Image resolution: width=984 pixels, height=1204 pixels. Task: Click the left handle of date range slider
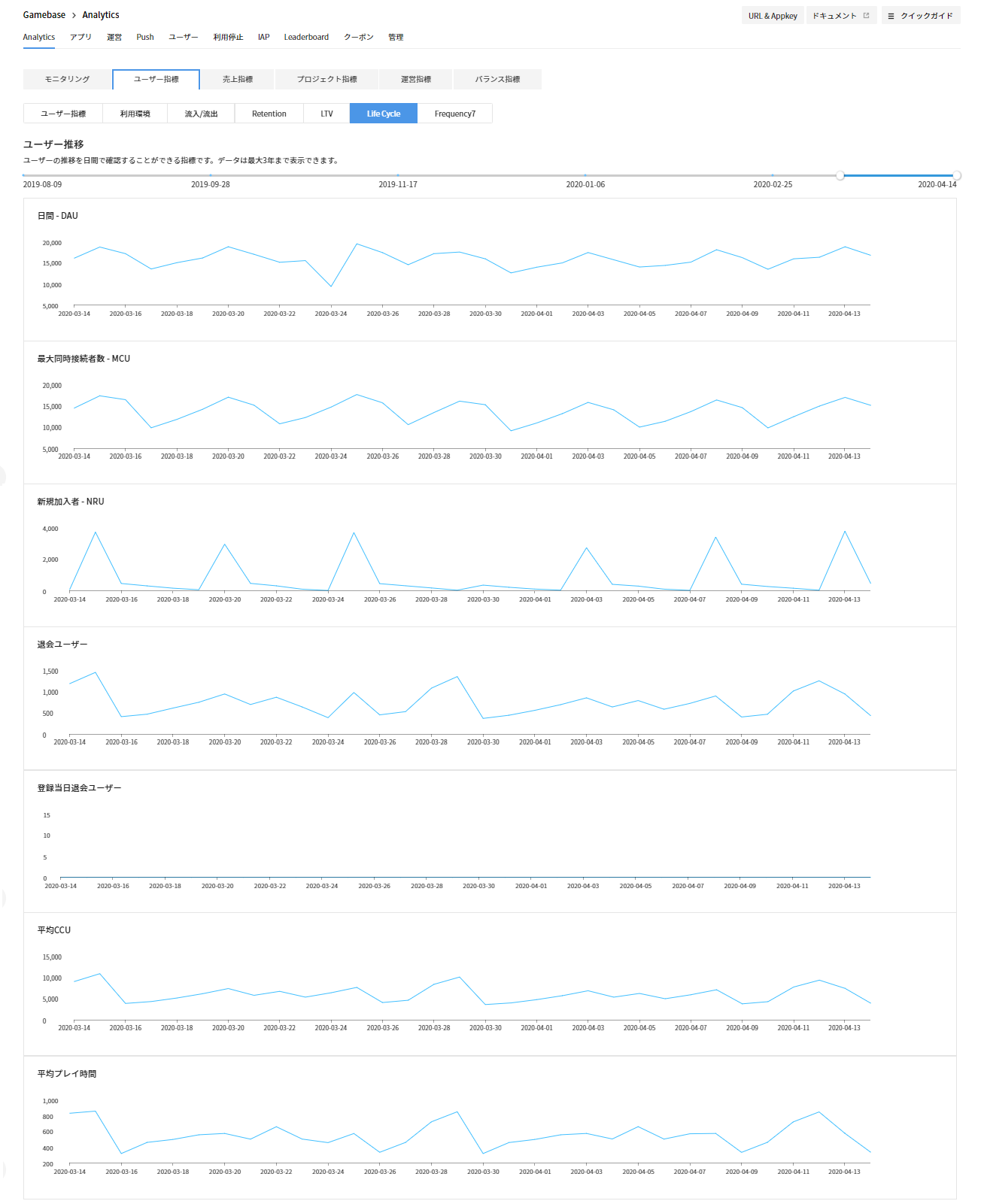pyautogui.click(x=840, y=175)
